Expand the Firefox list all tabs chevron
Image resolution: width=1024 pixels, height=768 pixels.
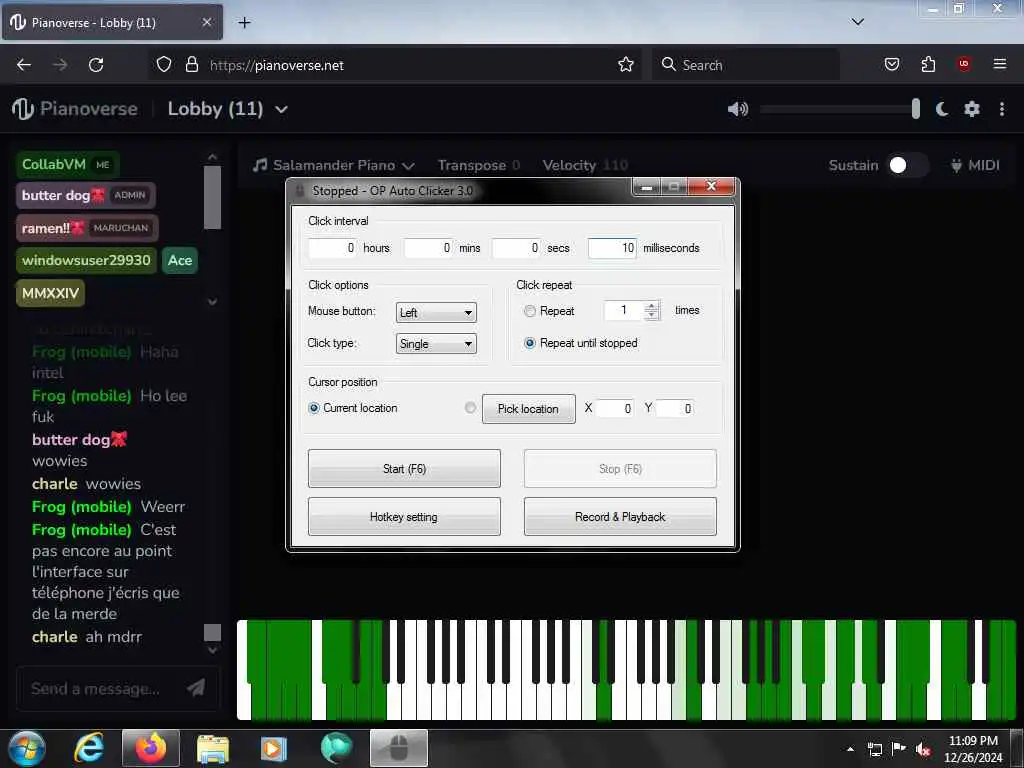[x=857, y=22]
